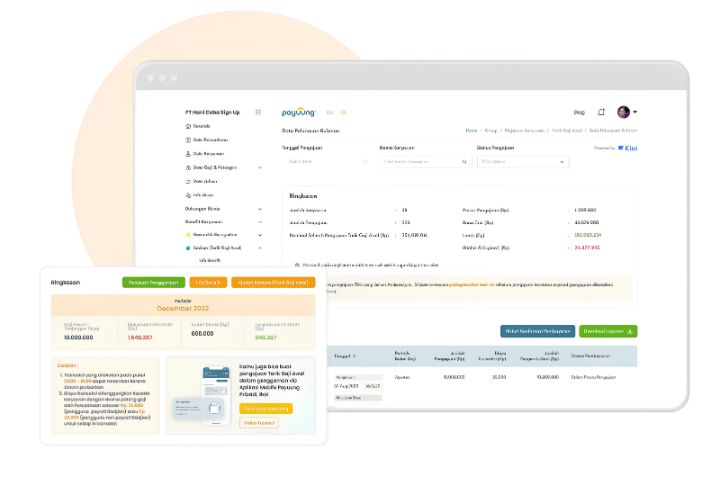Click the Data Karyawan person icon
Image resolution: width=720 pixels, height=480 pixels.
click(188, 154)
